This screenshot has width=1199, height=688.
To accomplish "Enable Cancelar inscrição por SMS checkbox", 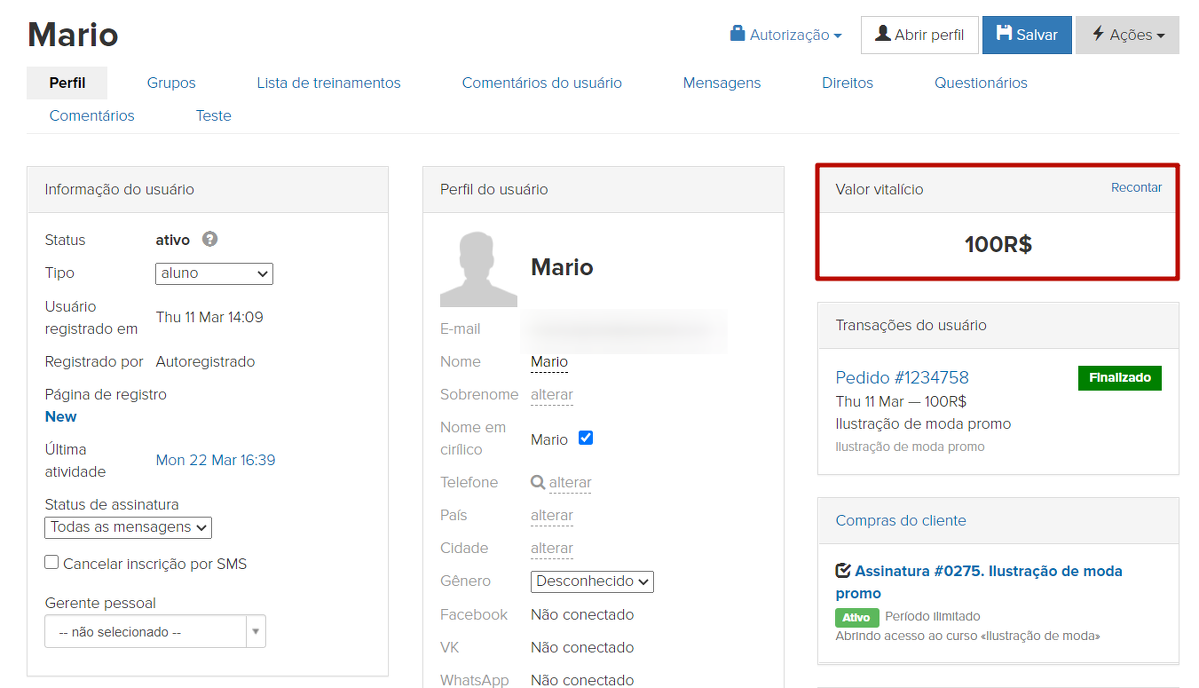I will click(52, 563).
